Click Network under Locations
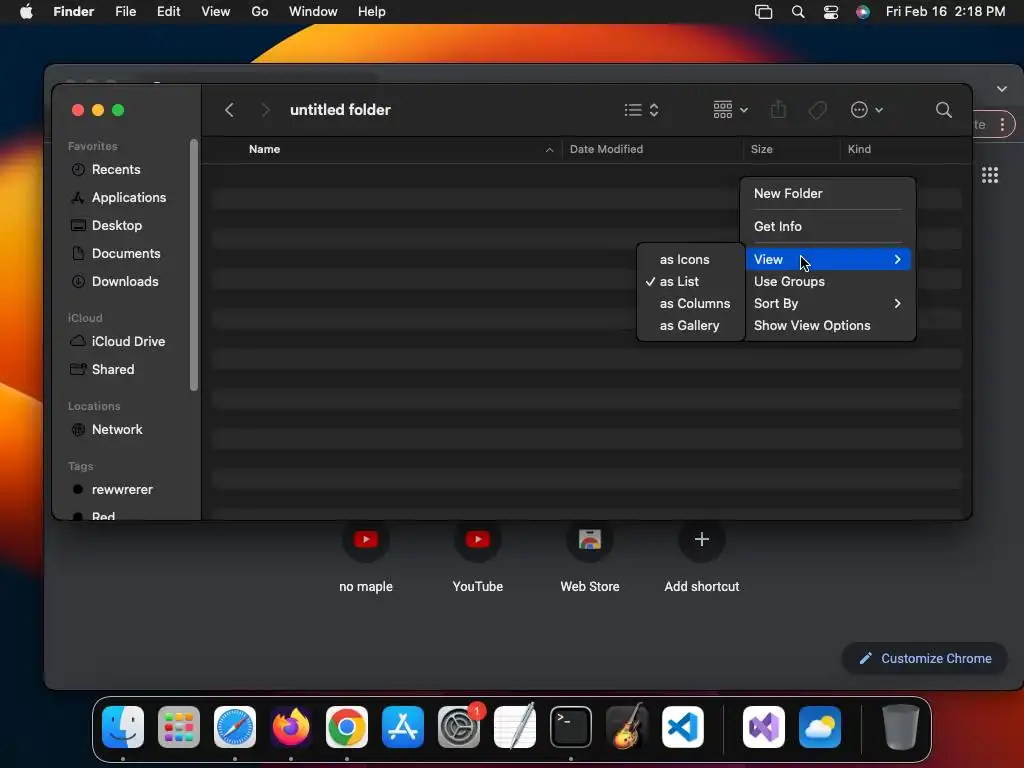The width and height of the screenshot is (1024, 768). point(117,430)
